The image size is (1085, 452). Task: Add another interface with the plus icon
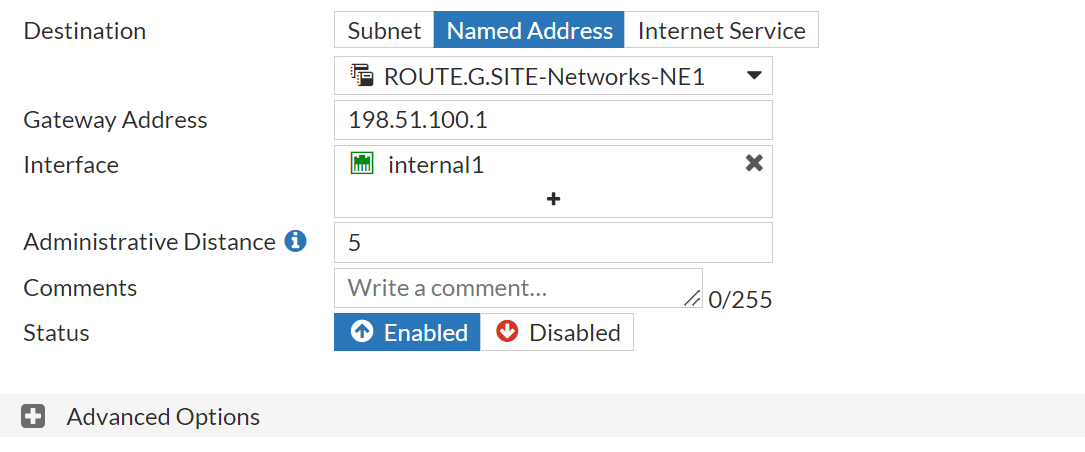553,199
